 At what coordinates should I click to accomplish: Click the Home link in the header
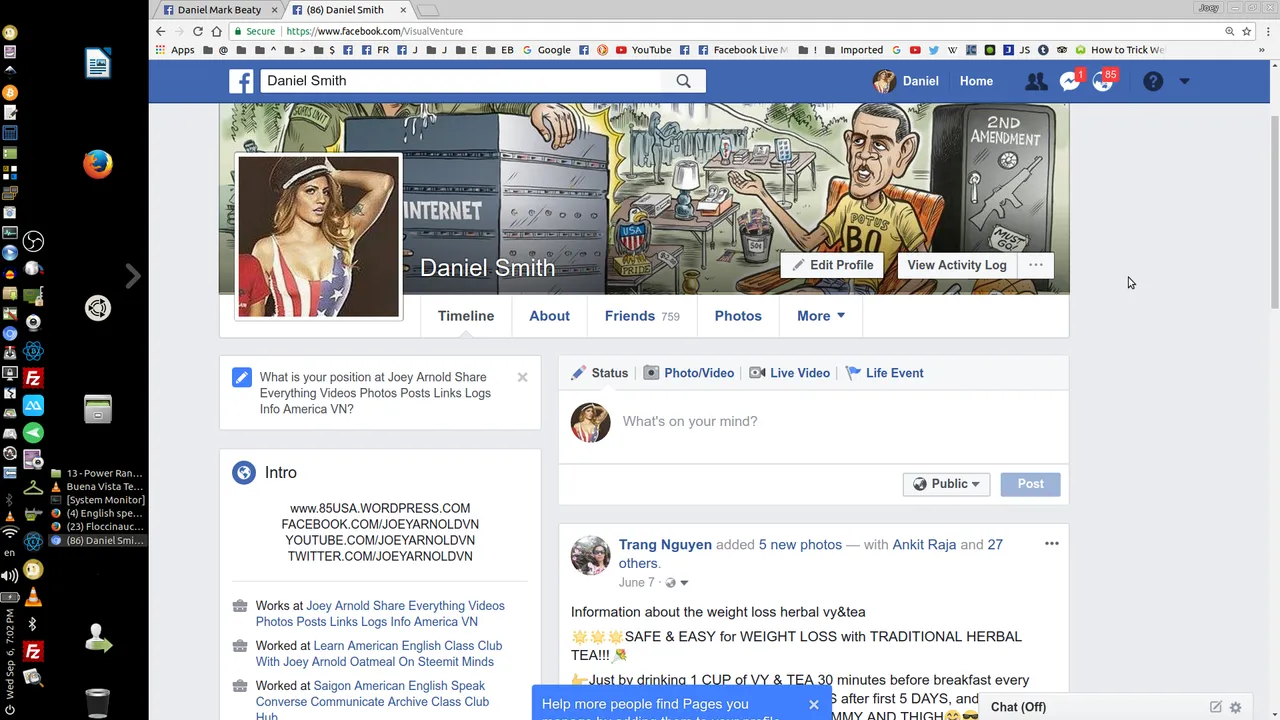click(976, 81)
